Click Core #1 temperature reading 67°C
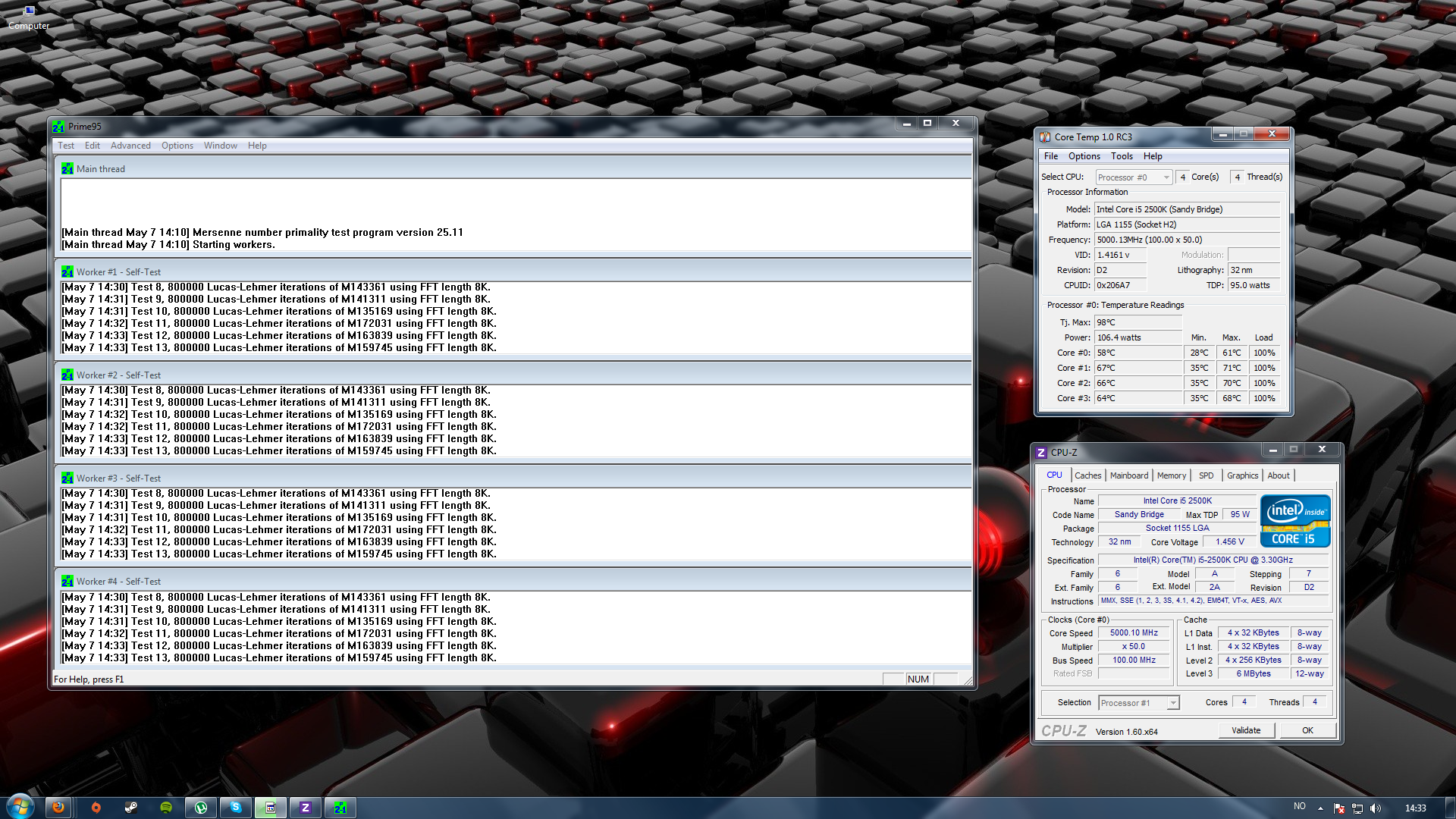 pos(1137,368)
